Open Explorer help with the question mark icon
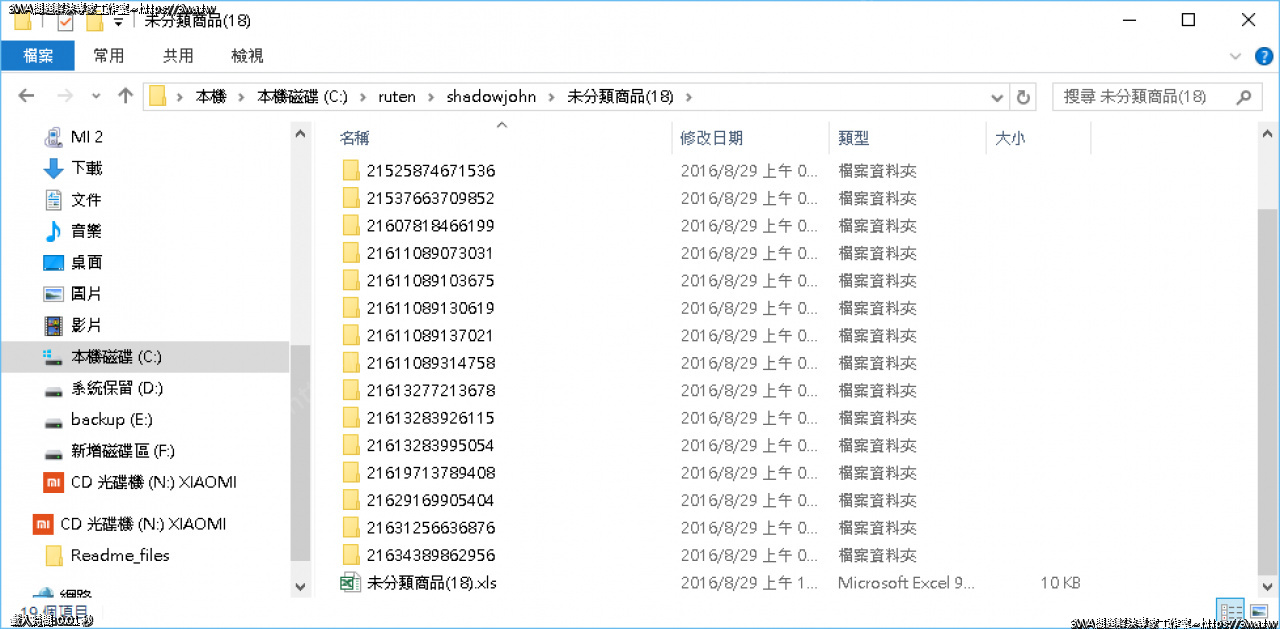 pos(1264,55)
